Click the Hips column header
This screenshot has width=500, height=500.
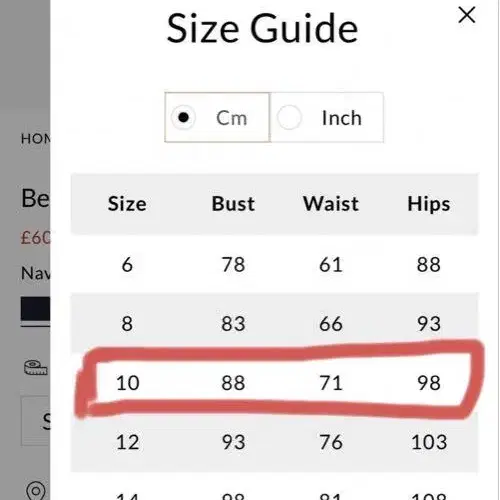click(429, 204)
